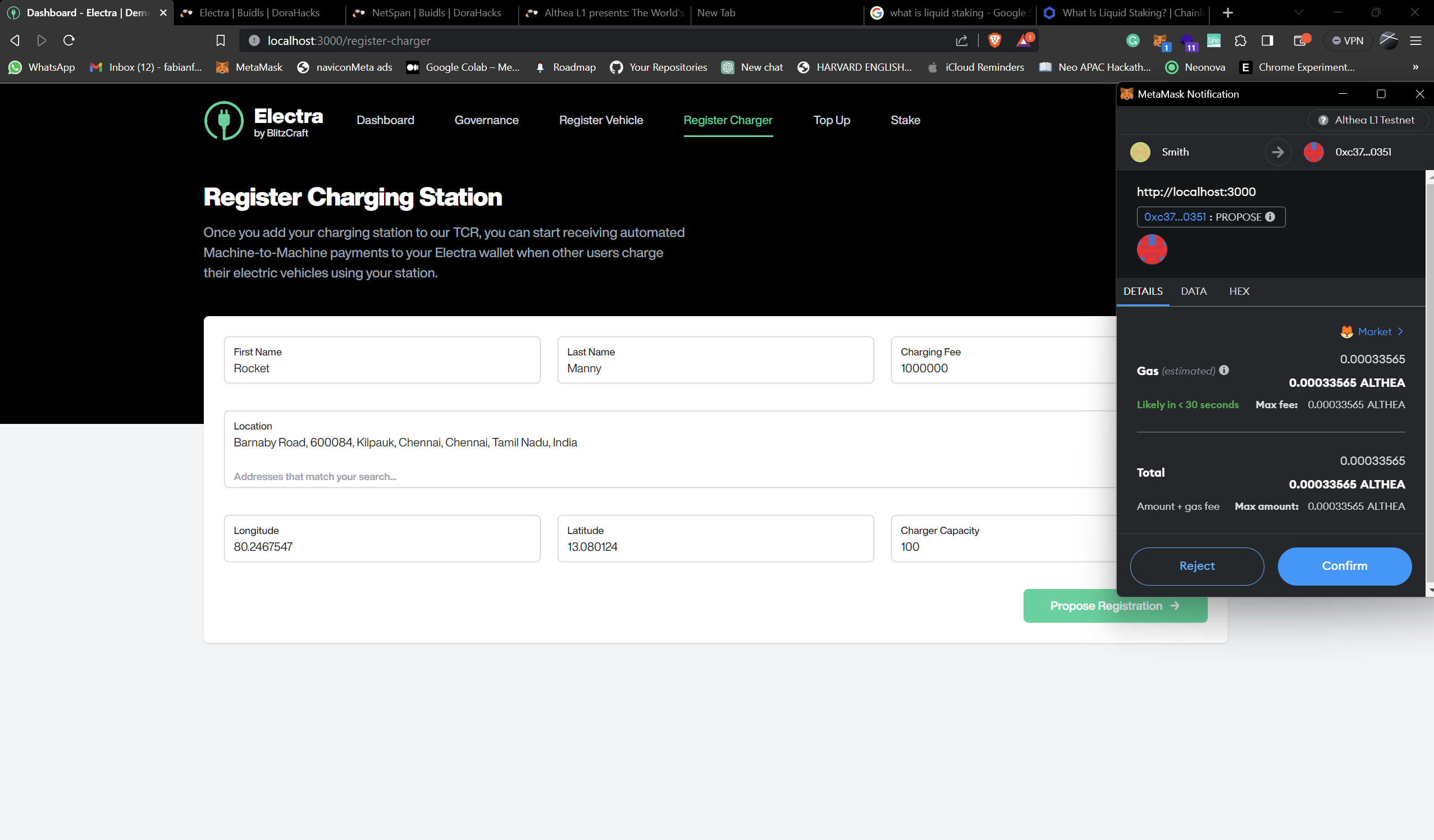The width and height of the screenshot is (1434, 840).
Task: Click the First Name input field
Action: pos(382,360)
